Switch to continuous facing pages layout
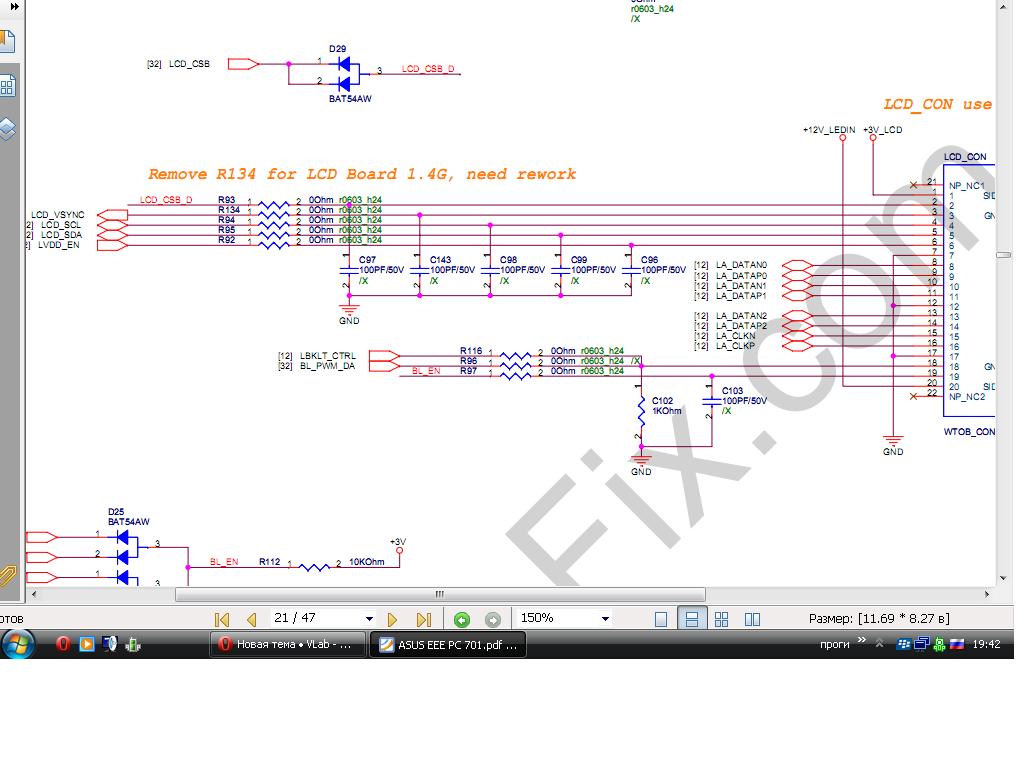Image resolution: width=1024 pixels, height=768 pixels. pos(722,619)
